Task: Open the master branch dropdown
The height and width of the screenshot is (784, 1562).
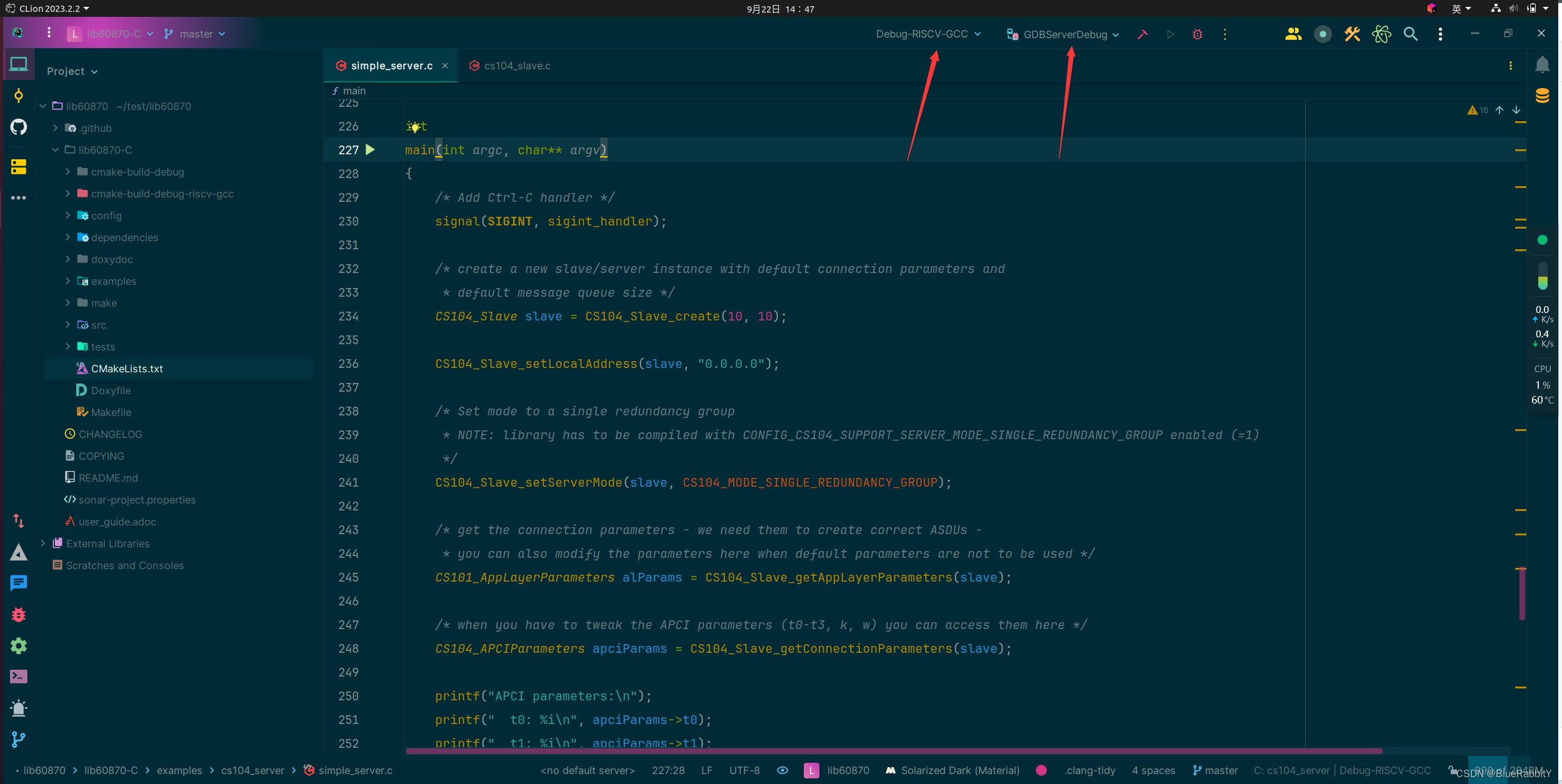Action: click(x=195, y=34)
